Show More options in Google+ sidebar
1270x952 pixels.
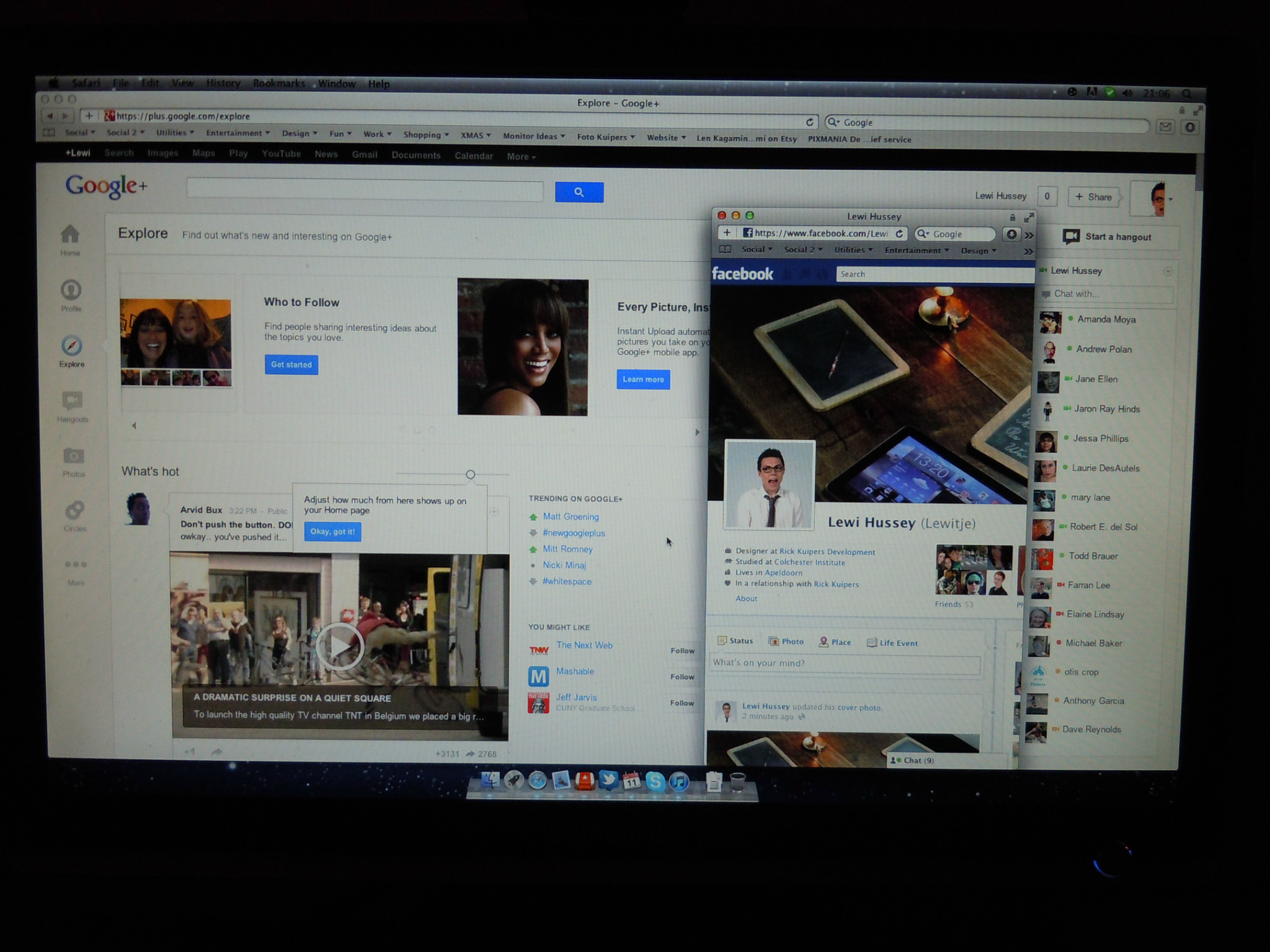(76, 565)
